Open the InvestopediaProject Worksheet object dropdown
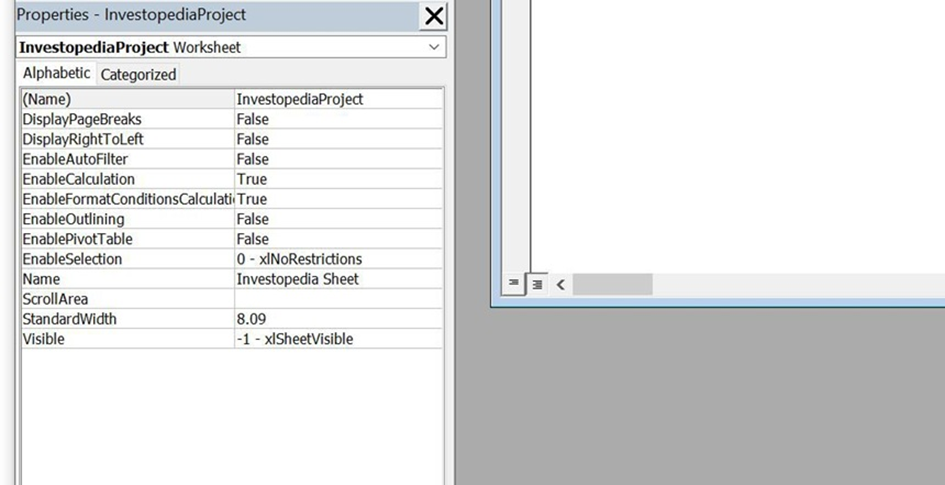This screenshot has height=485, width=945. tap(433, 47)
